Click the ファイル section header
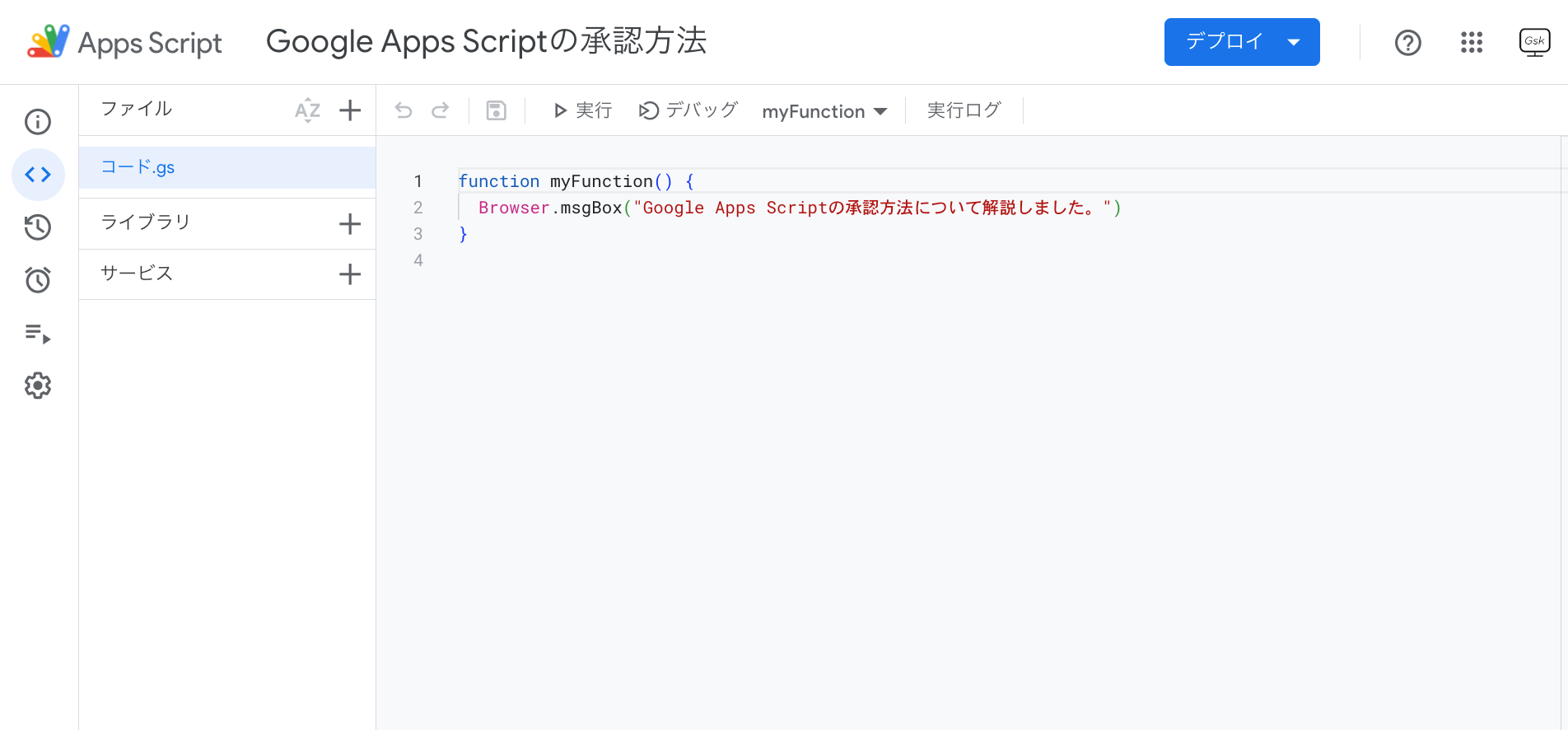This screenshot has height=730, width=1568. coord(136,109)
